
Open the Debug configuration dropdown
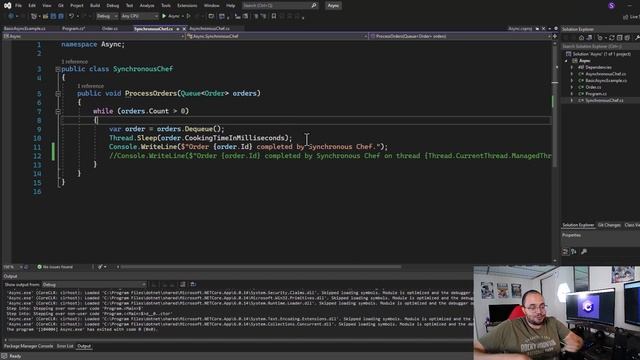pos(107,16)
